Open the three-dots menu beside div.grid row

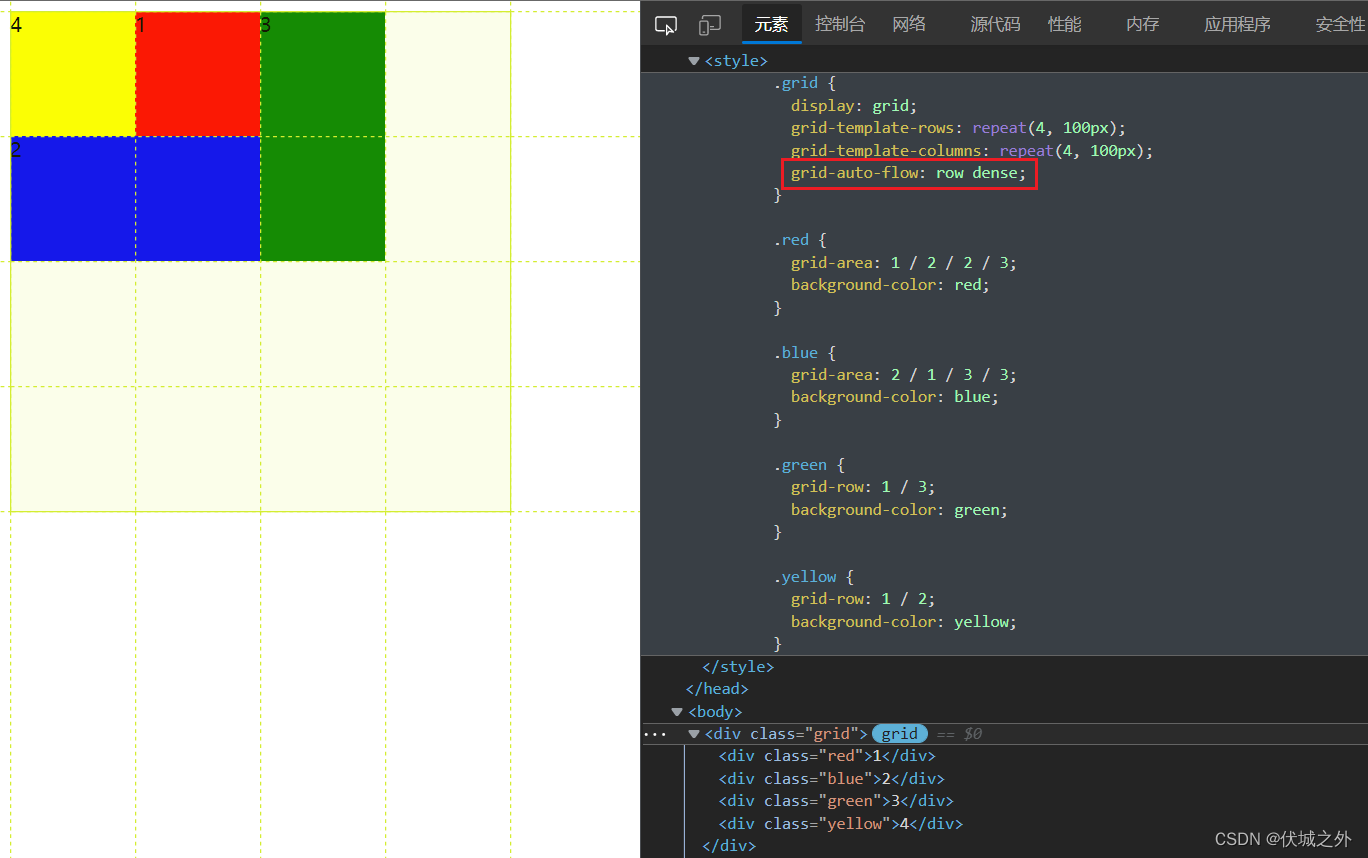click(655, 734)
